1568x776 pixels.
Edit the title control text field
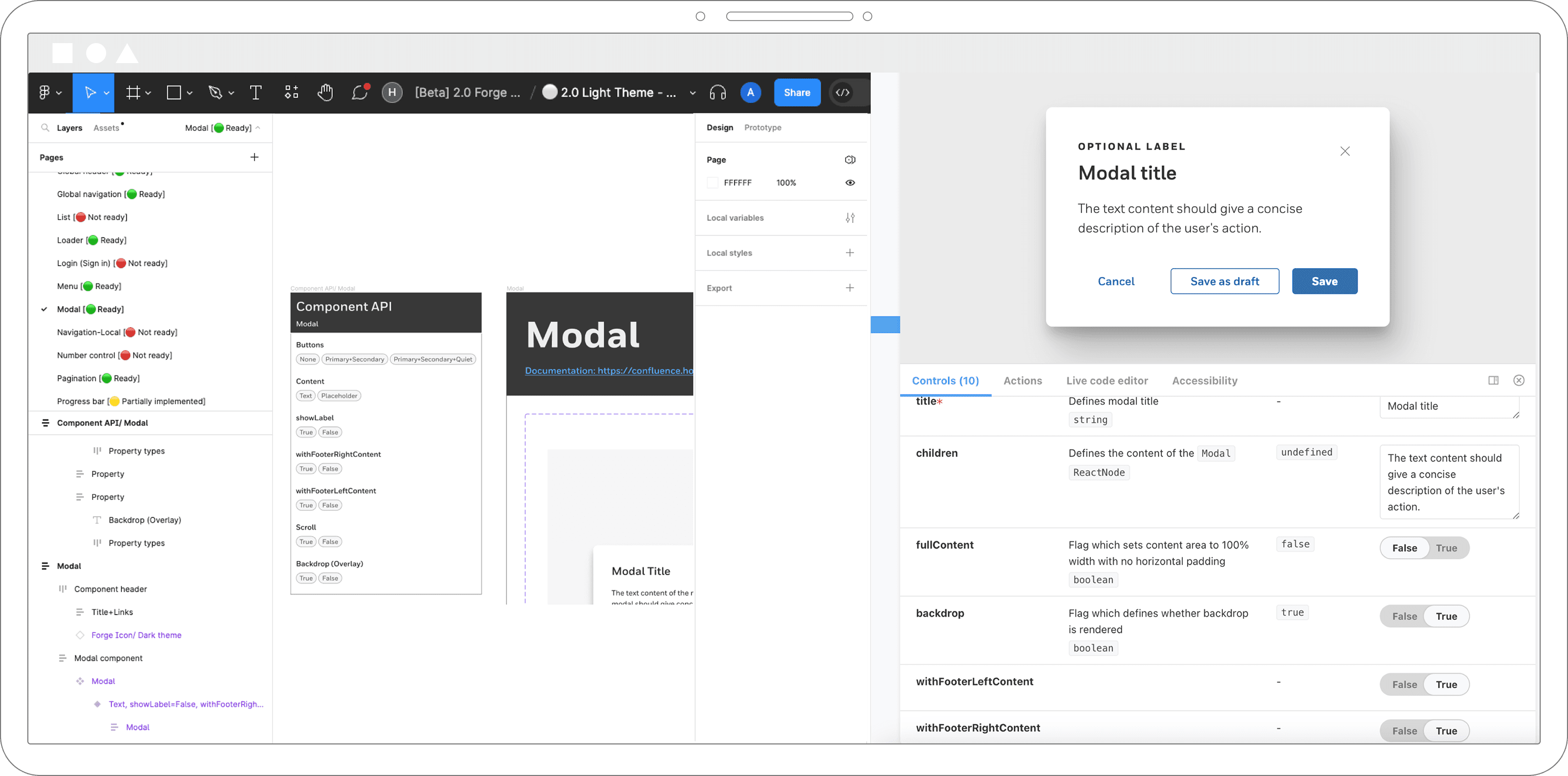tap(1449, 406)
